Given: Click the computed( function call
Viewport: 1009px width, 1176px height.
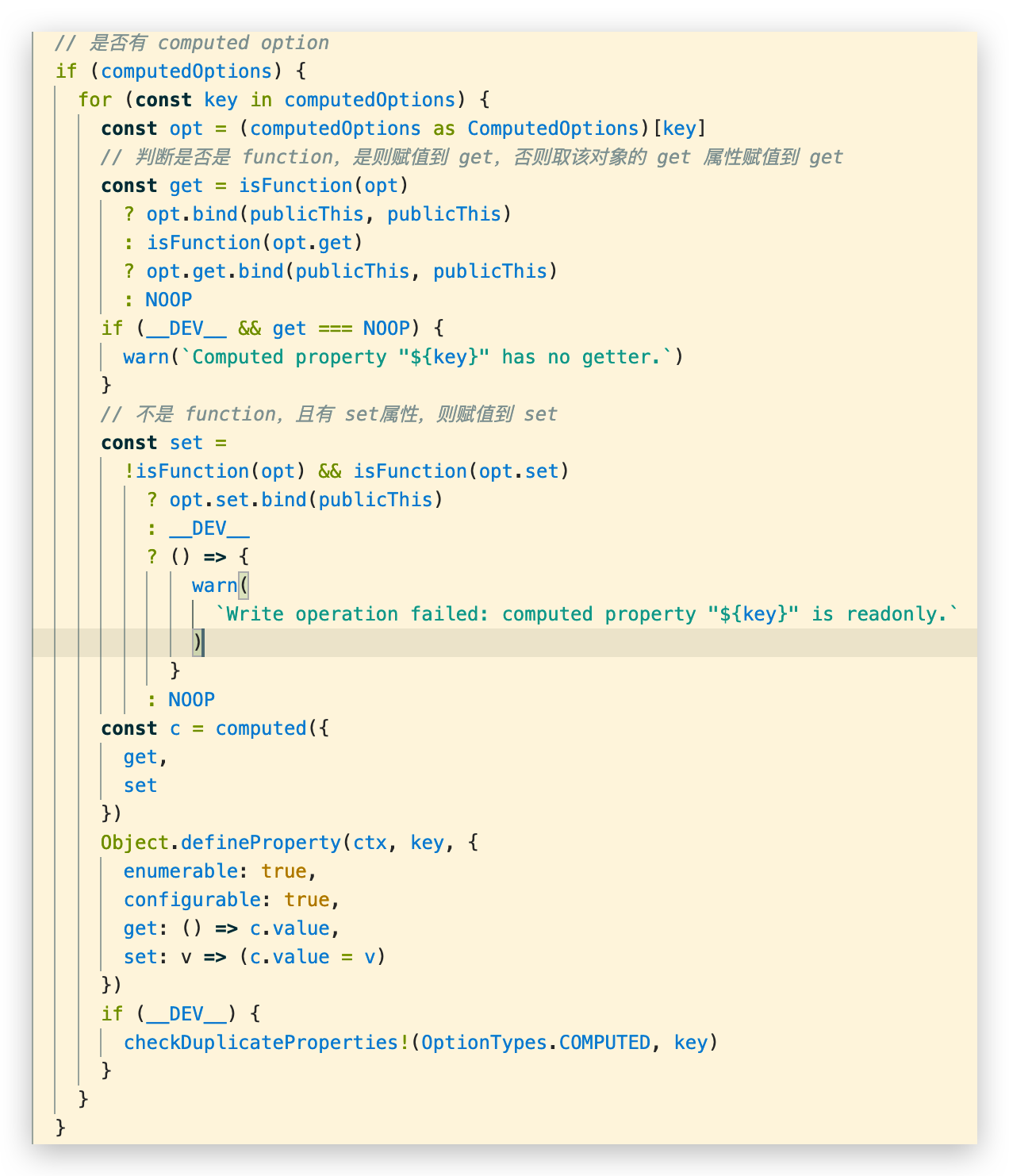Looking at the screenshot, I should point(261,728).
